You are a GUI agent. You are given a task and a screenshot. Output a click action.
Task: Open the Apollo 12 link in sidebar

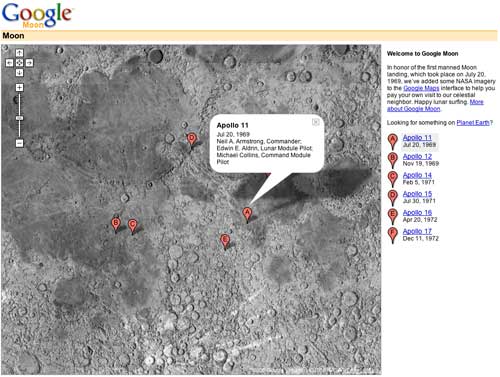coord(417,156)
